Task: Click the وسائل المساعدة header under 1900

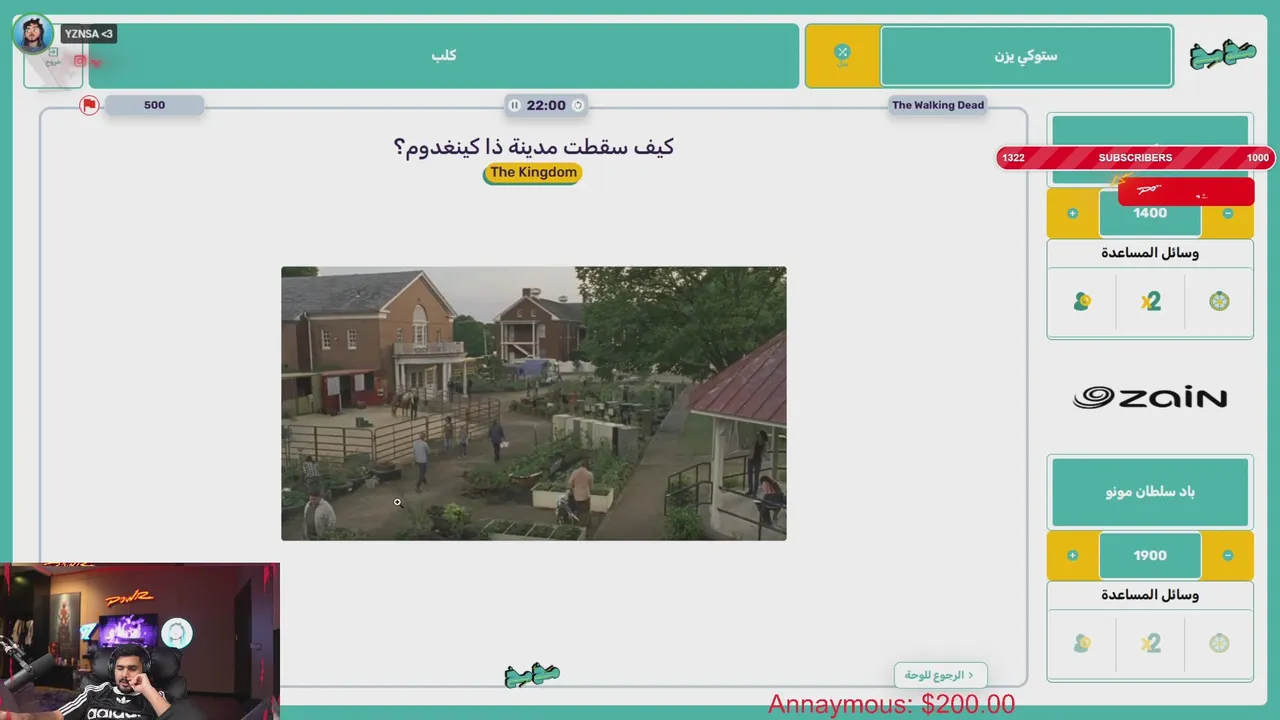Action: (1150, 595)
